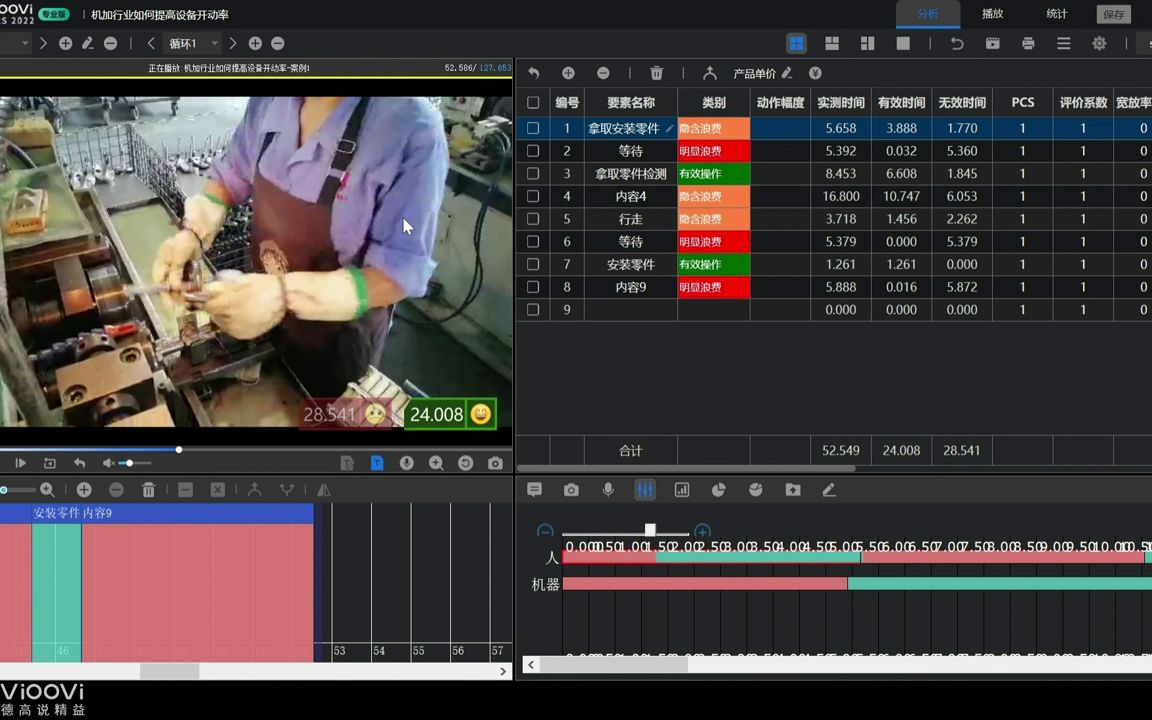Click the 产品单价 edit pencil

tap(787, 73)
